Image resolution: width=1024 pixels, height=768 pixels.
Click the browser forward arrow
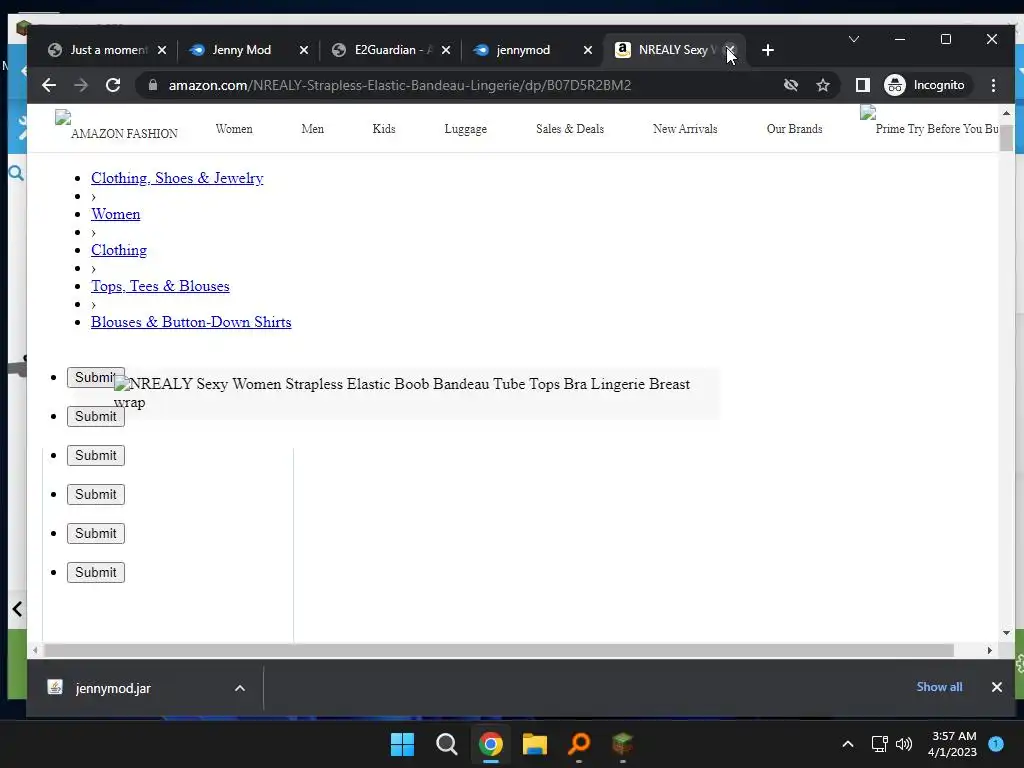[80, 85]
